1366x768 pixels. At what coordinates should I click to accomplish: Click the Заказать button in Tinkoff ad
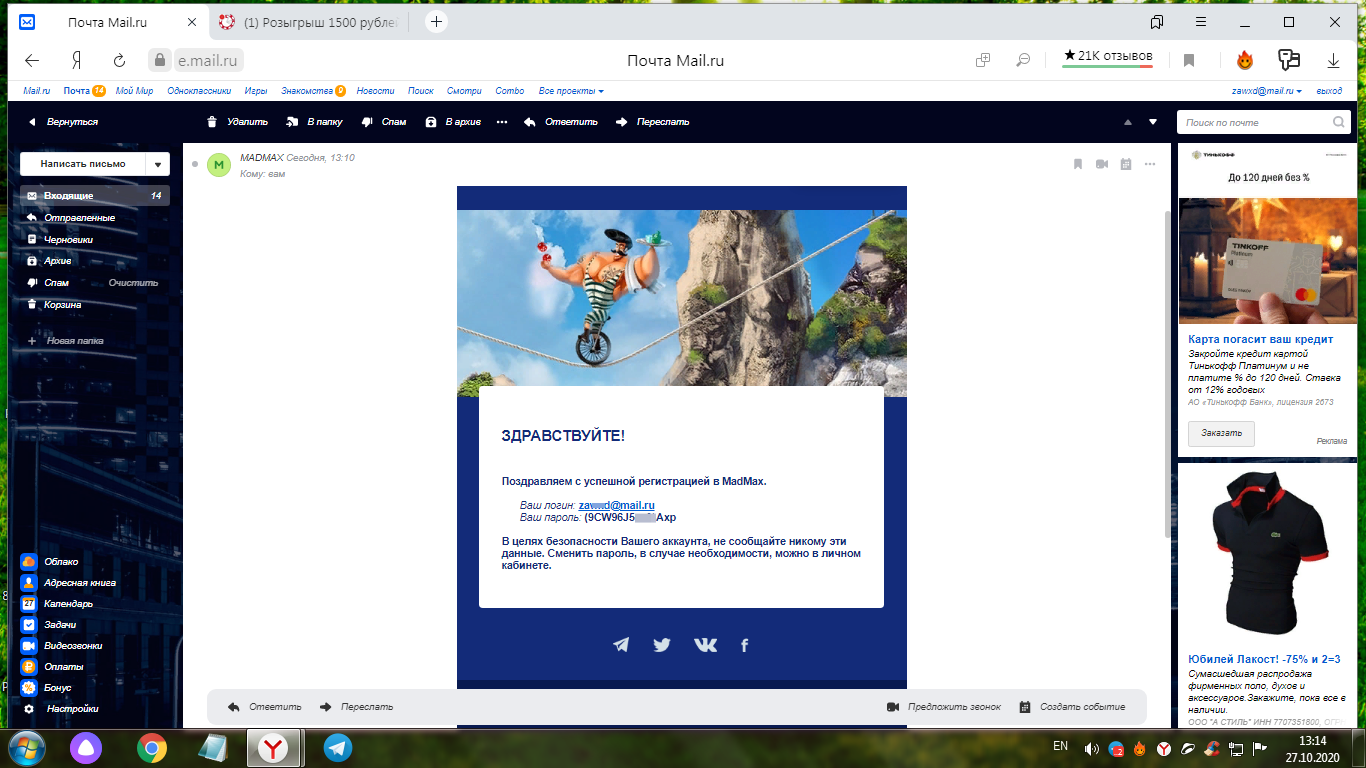(x=1221, y=433)
